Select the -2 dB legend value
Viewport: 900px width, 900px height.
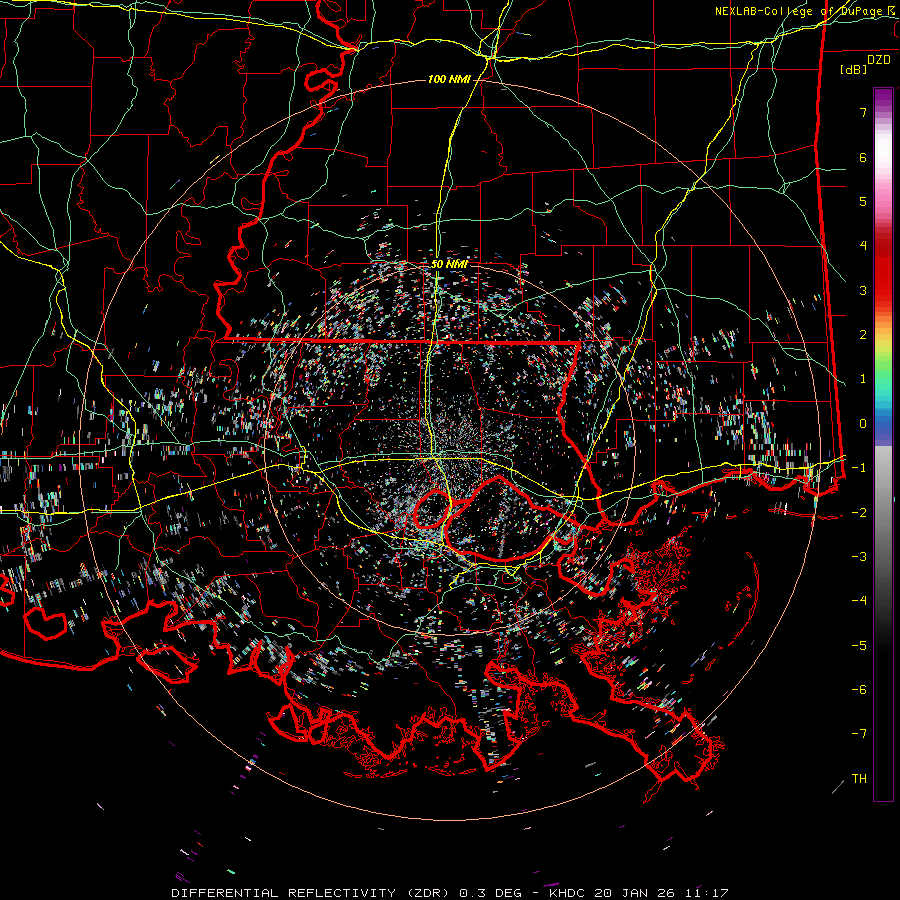[859, 513]
